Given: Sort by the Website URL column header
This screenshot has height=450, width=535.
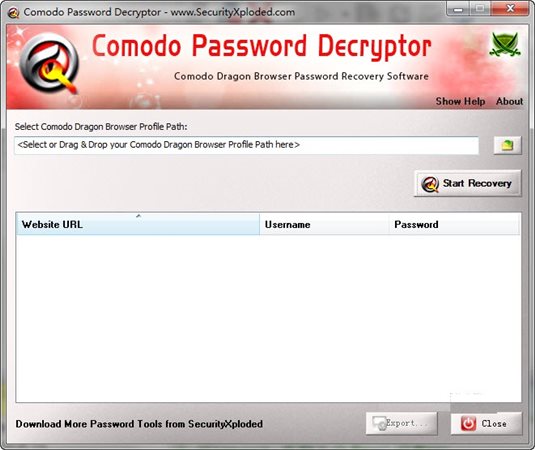Looking at the screenshot, I should click(x=138, y=224).
